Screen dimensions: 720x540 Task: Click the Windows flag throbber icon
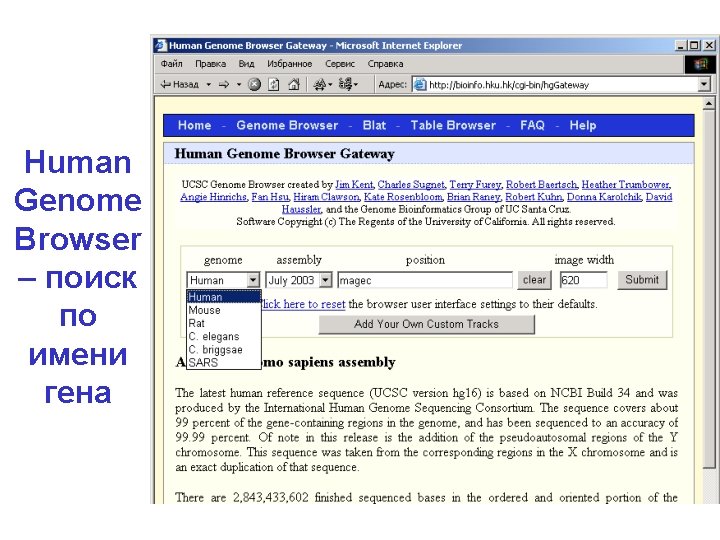[700, 64]
